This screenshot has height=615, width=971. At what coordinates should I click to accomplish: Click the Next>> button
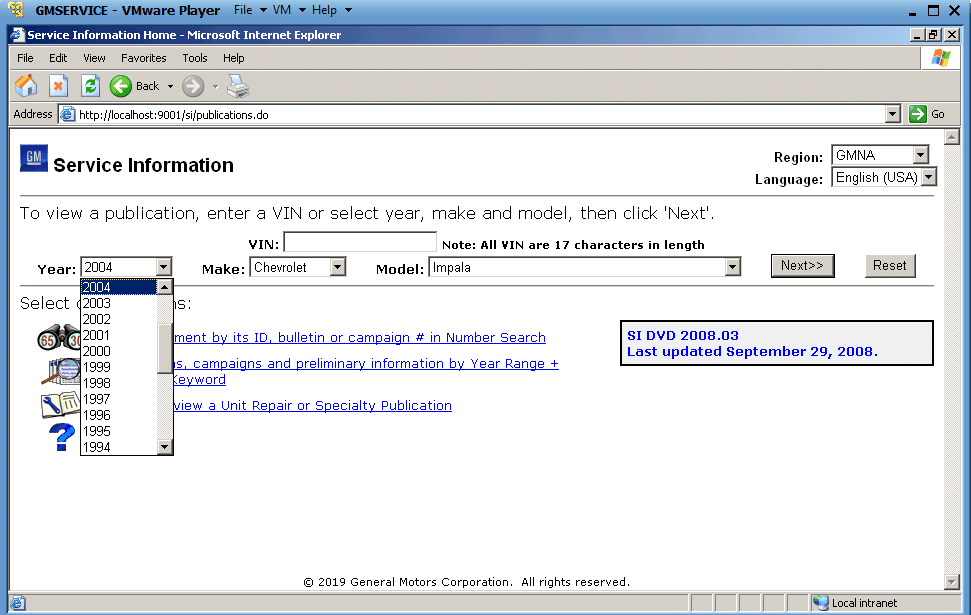[x=803, y=266]
